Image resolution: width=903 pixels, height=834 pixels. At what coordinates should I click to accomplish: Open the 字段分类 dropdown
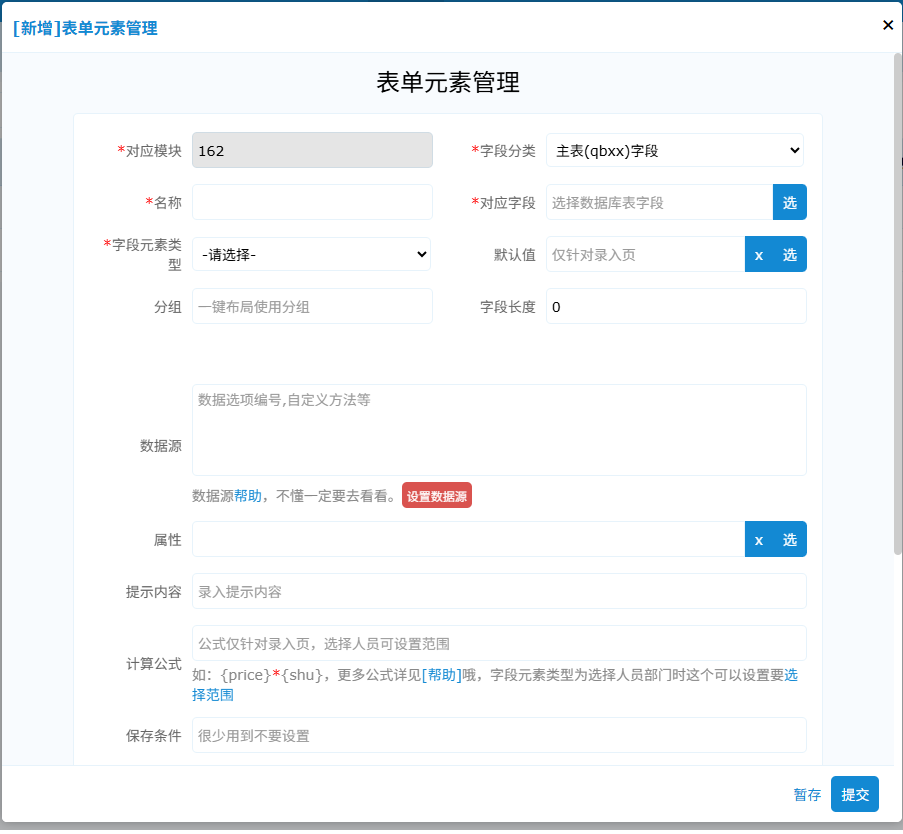click(675, 151)
